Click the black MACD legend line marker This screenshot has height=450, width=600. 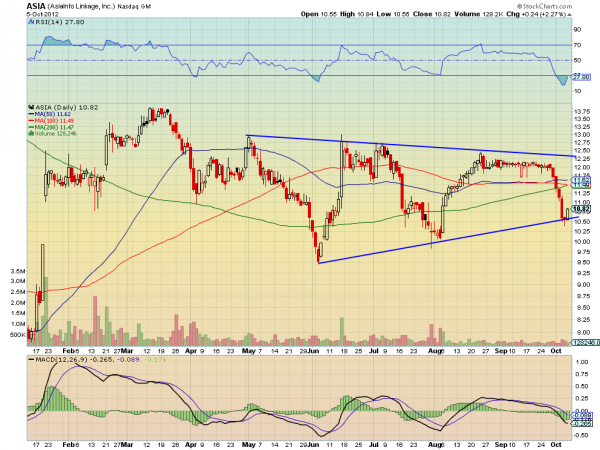[x=31, y=360]
